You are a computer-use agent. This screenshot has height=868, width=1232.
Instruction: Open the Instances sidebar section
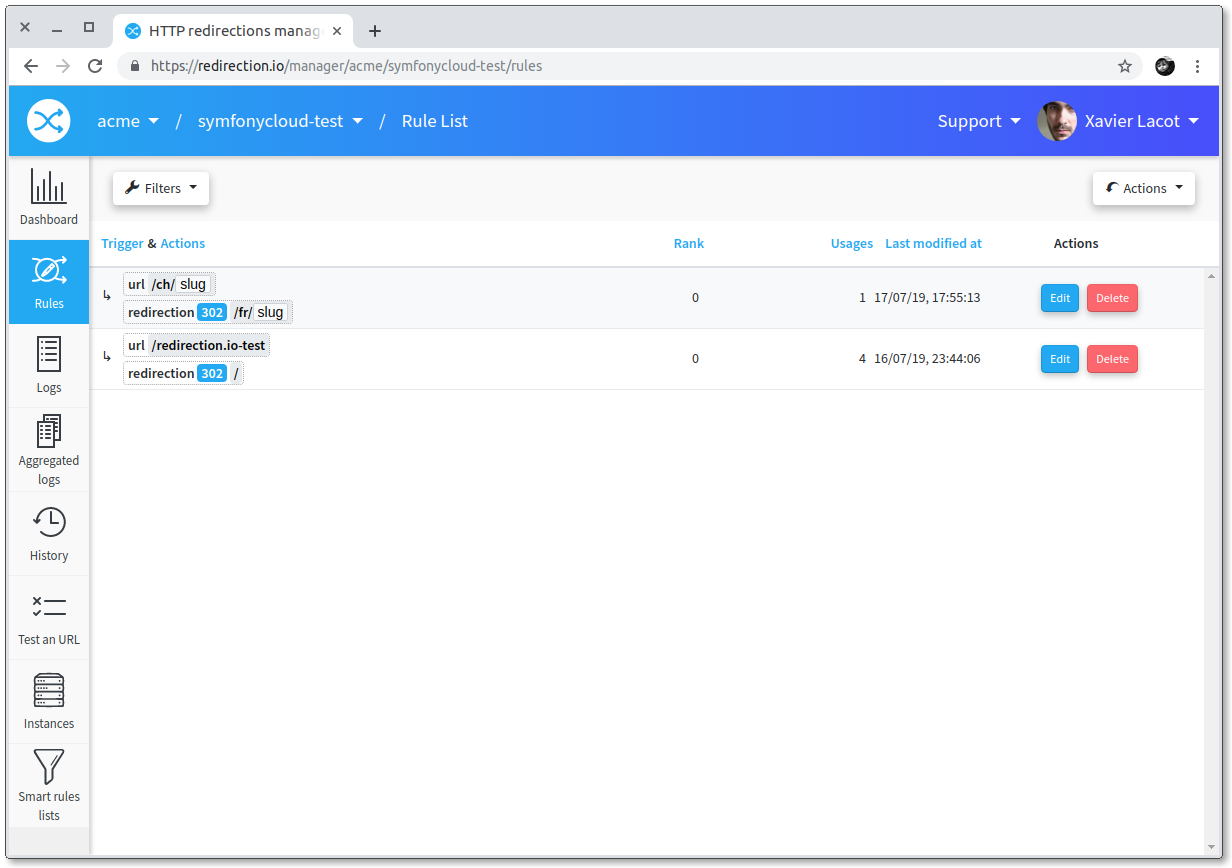[49, 702]
